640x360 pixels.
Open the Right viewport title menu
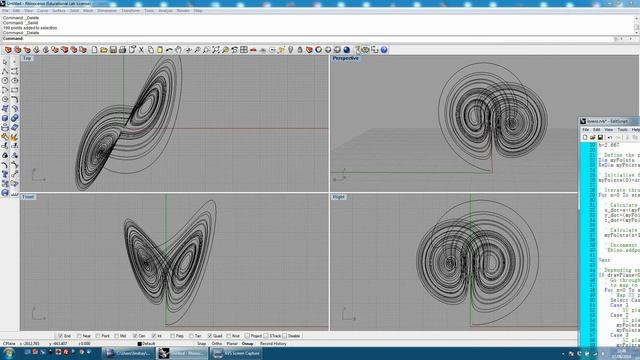coord(338,197)
